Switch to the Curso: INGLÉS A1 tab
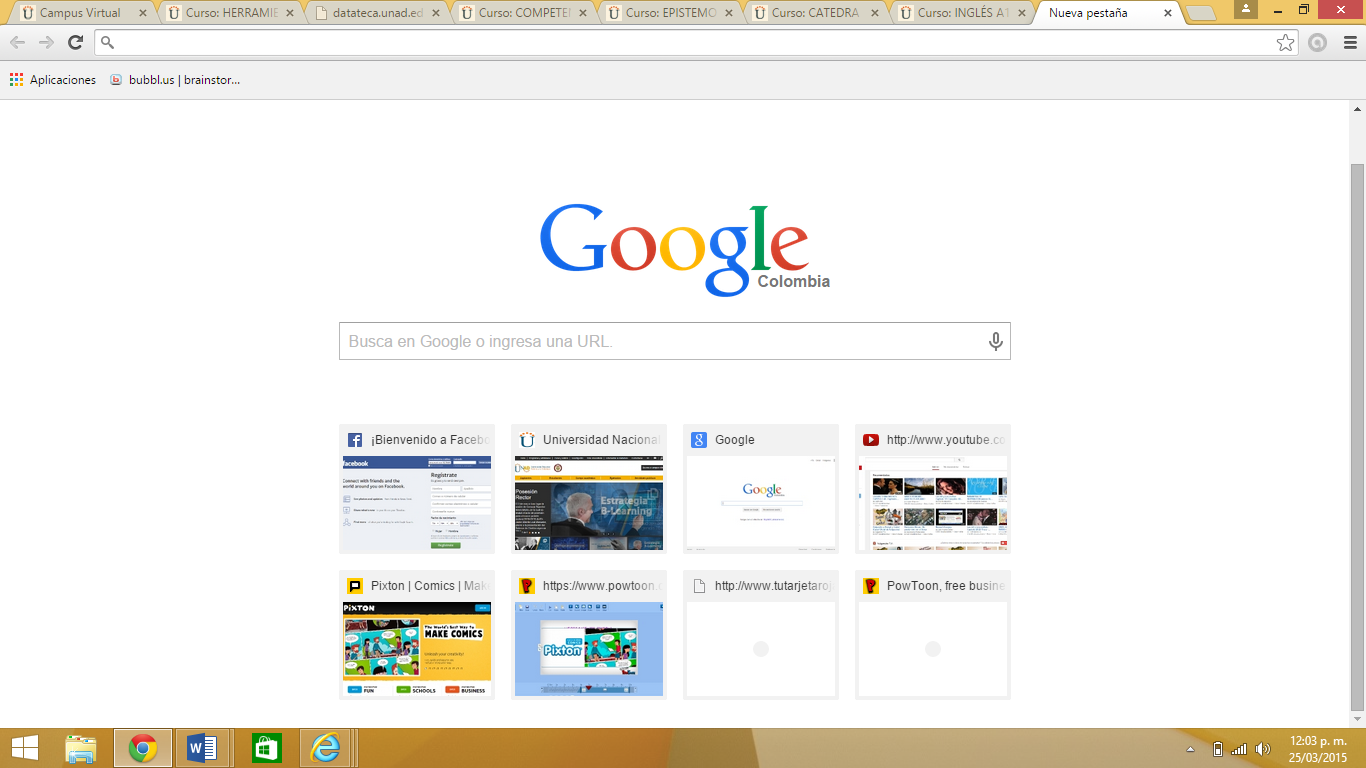Screen dimensions: 1366x768 962,13
